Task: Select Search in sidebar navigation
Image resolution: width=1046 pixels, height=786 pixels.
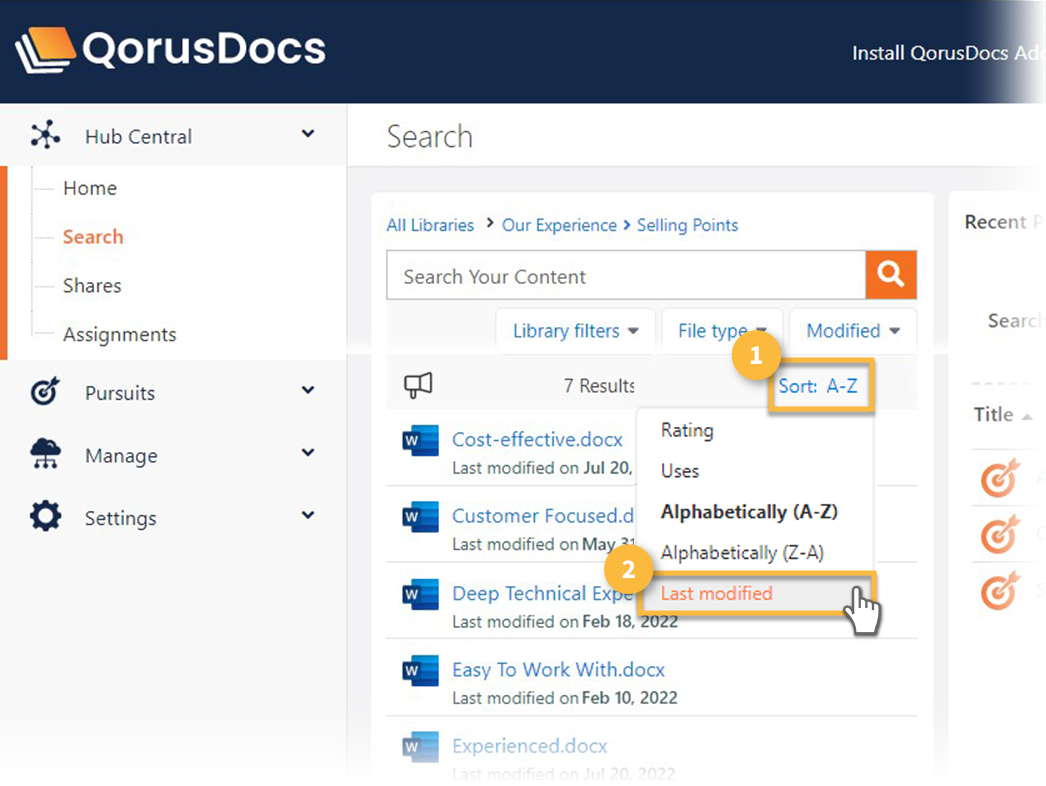Action: point(93,237)
